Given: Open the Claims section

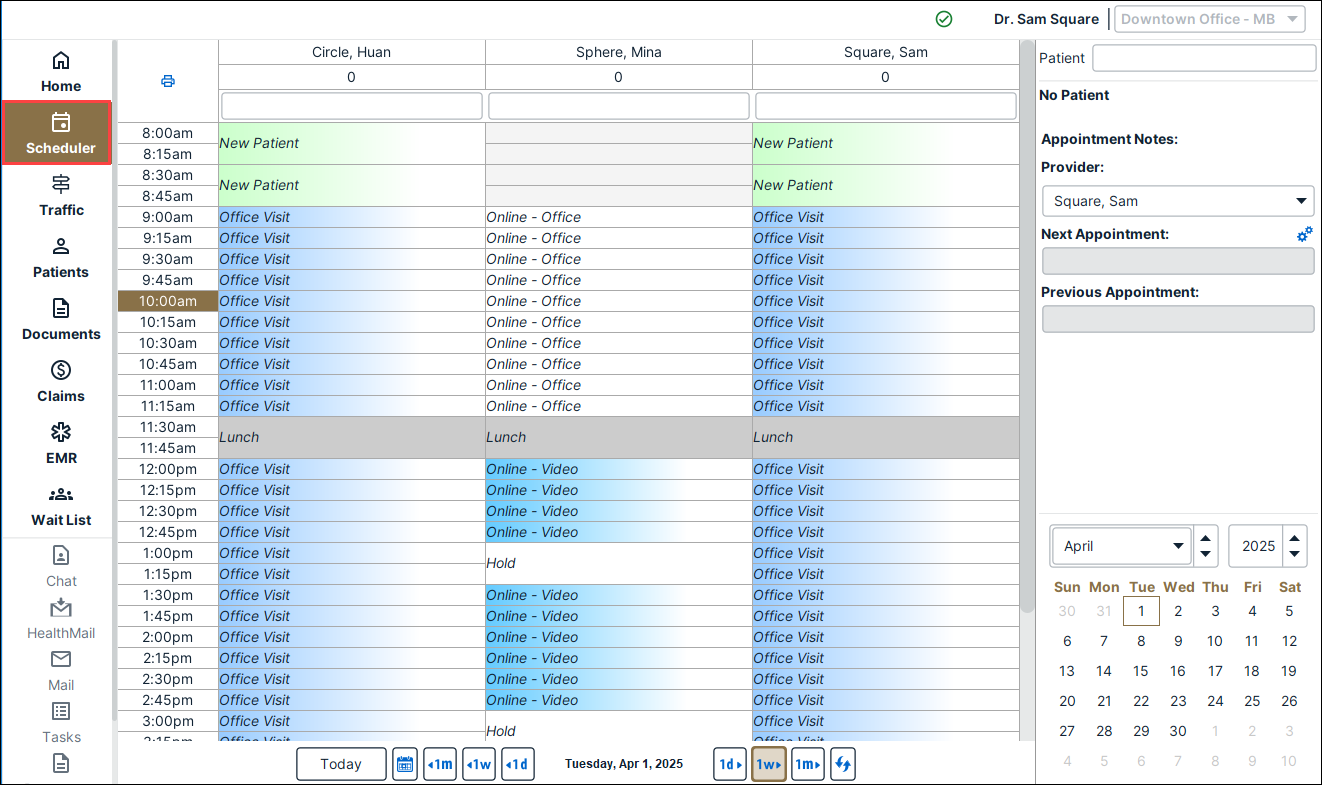Looking at the screenshot, I should (x=60, y=382).
